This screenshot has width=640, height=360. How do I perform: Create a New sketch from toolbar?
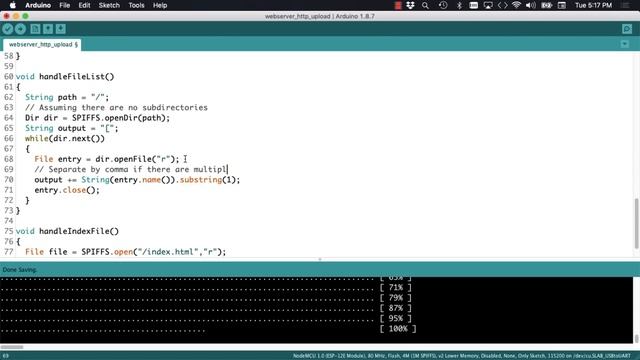coord(35,29)
